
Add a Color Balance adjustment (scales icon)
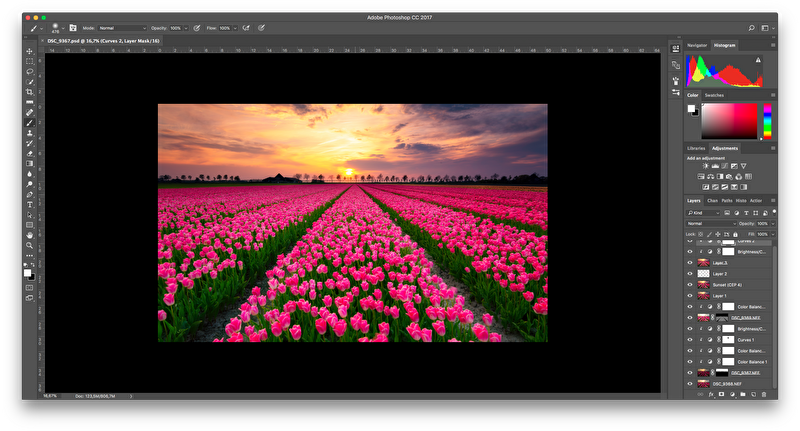710,176
